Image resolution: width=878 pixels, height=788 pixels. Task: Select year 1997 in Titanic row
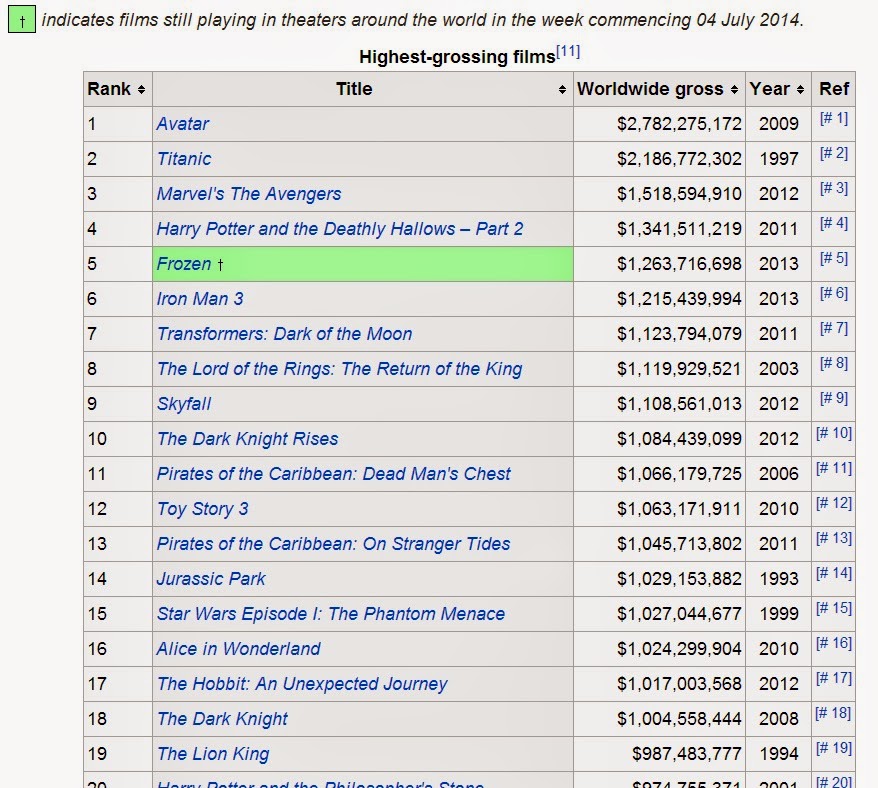click(x=779, y=159)
